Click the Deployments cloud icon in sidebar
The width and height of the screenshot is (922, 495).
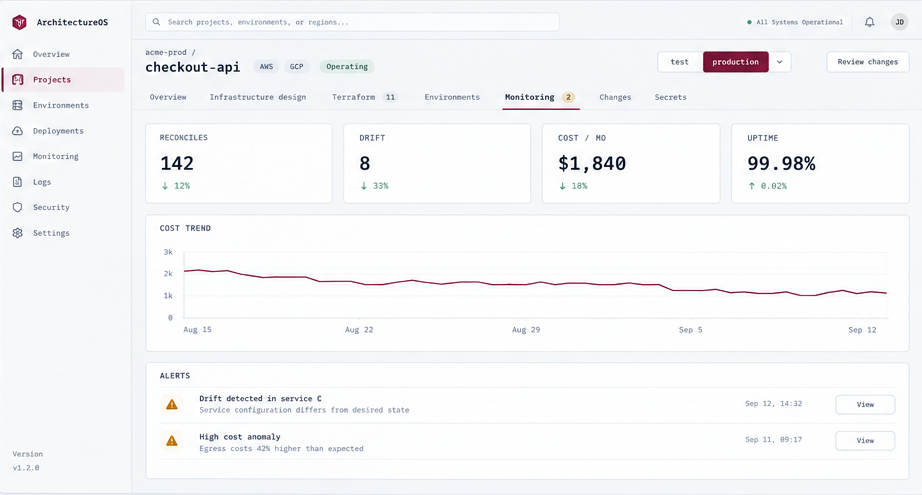[18, 131]
